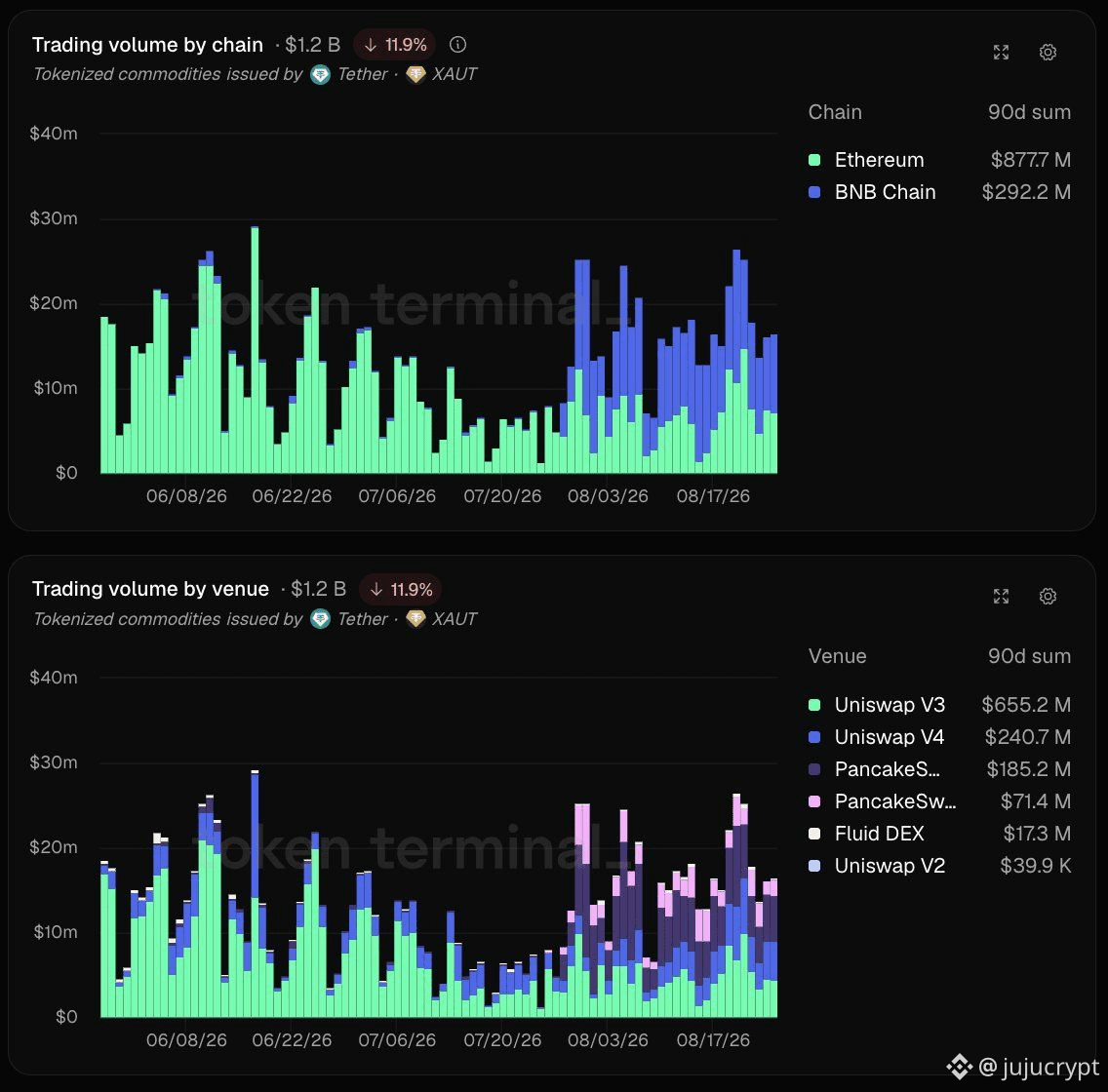1108x1092 pixels.
Task: Toggle Uniswap V4 blue legend swatch
Action: click(814, 737)
